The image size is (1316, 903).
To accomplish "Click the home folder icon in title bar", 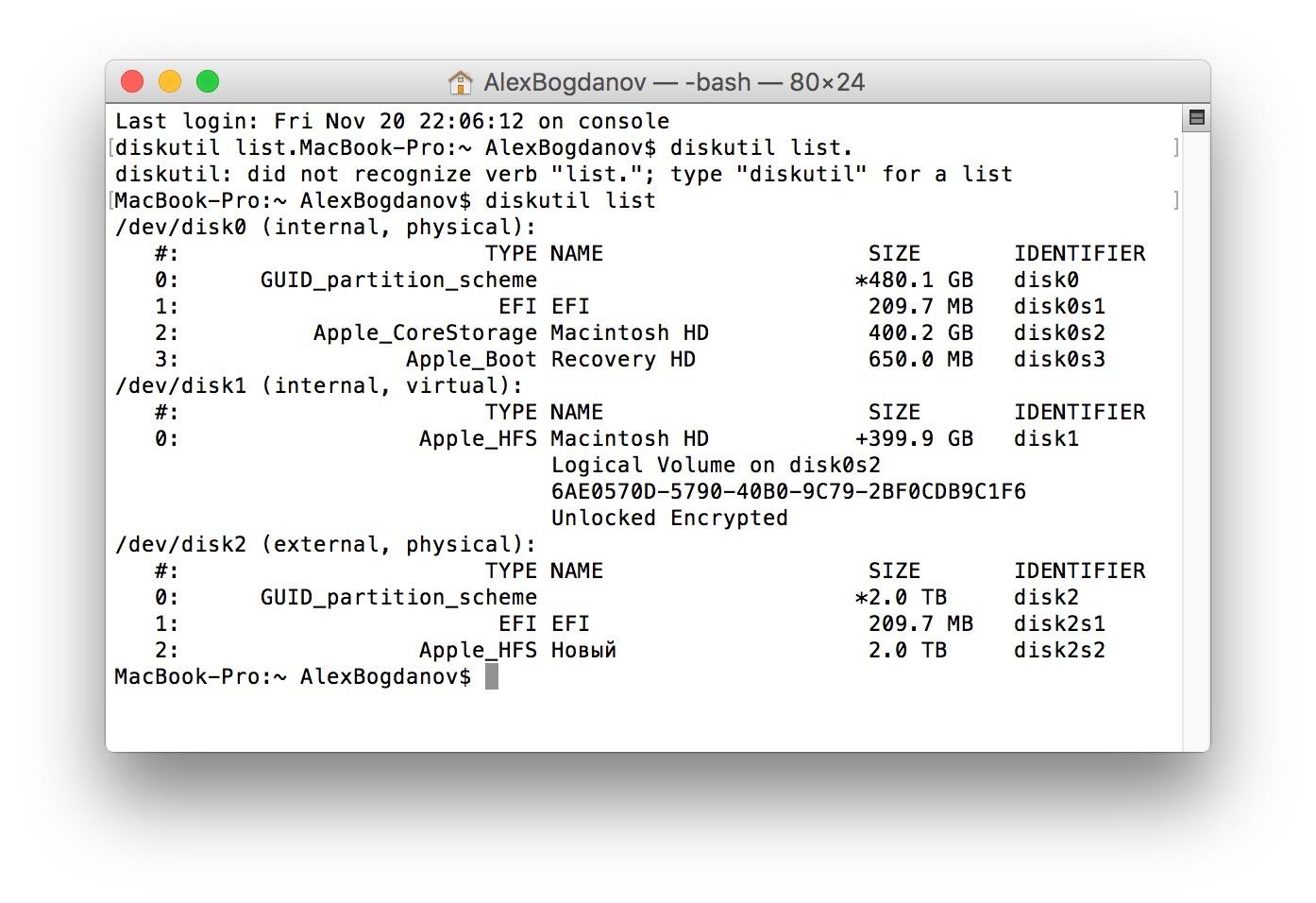I will tap(460, 82).
